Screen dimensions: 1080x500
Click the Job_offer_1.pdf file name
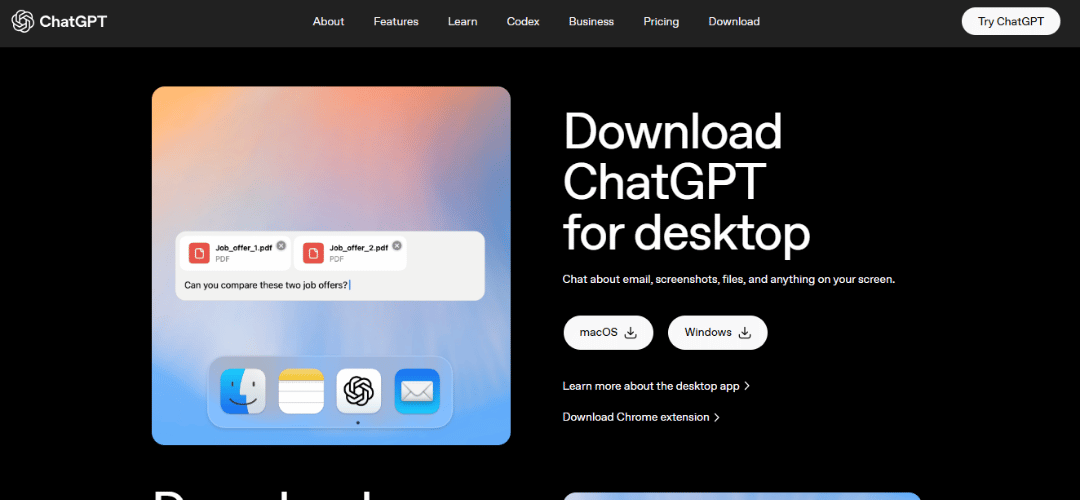[x=244, y=248]
